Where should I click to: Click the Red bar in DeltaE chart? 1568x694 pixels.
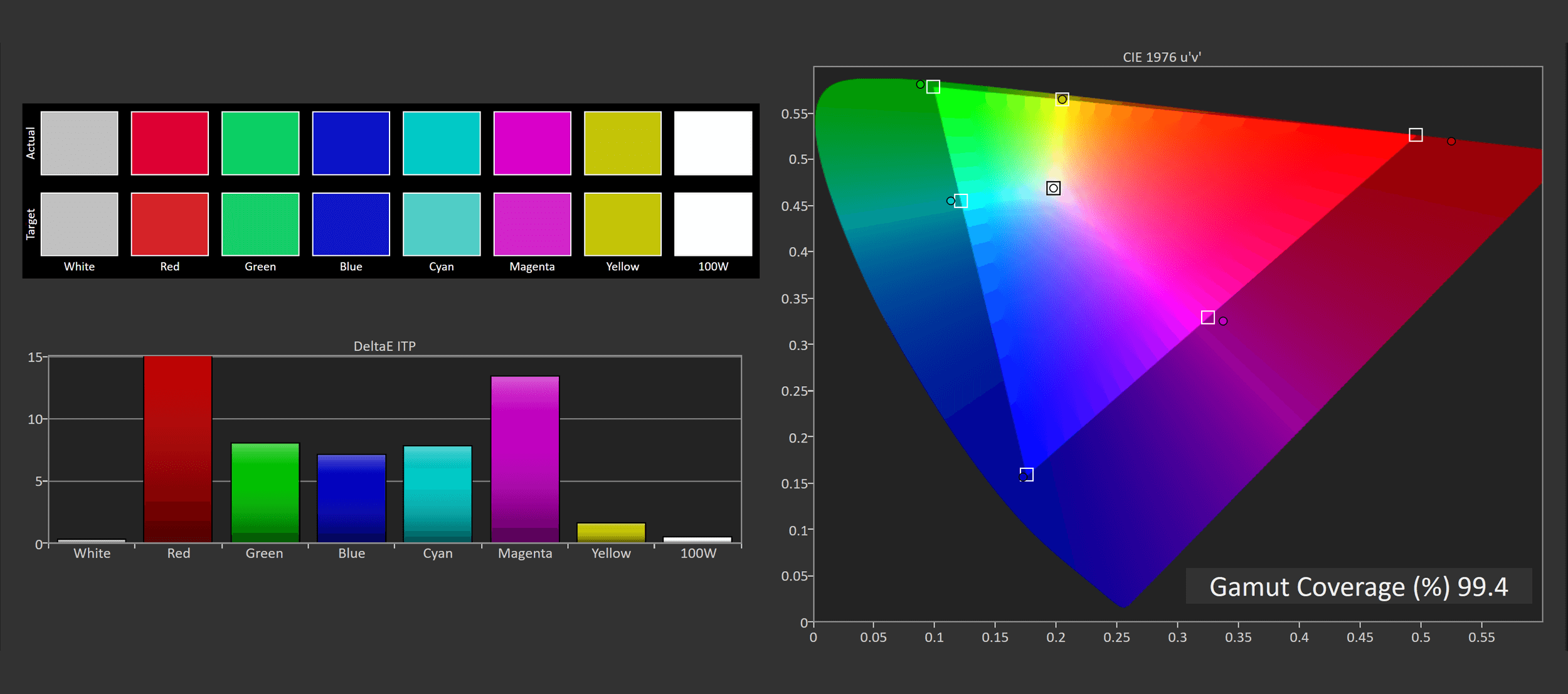click(177, 449)
